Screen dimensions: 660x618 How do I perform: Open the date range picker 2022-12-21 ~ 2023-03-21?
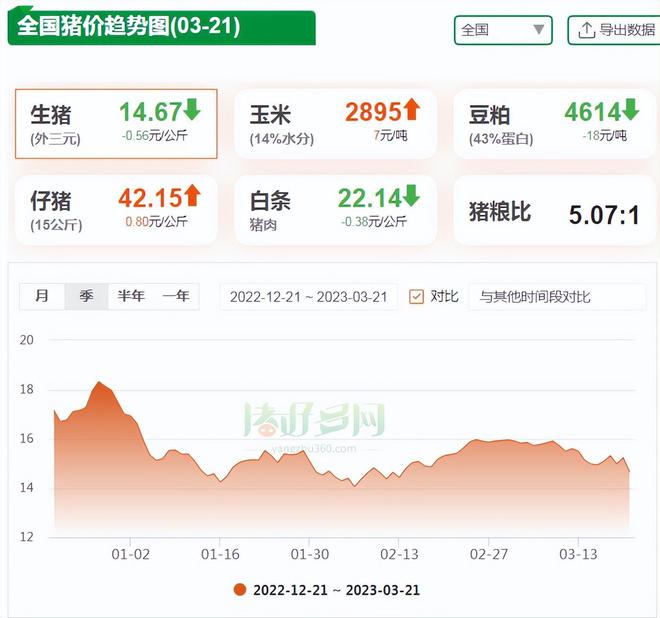tap(308, 297)
